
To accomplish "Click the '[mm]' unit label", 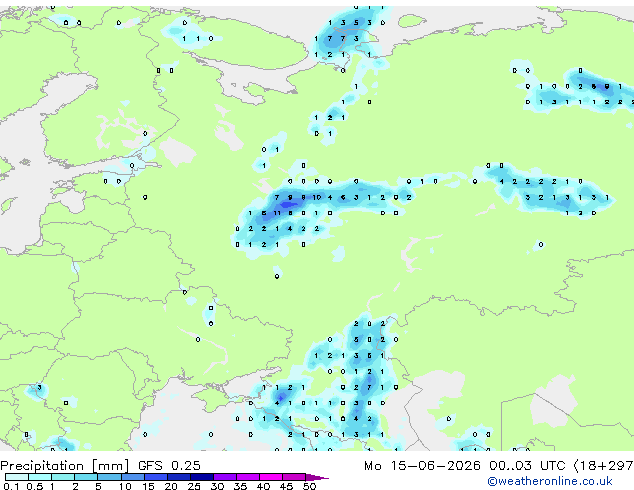I will click(110, 466).
